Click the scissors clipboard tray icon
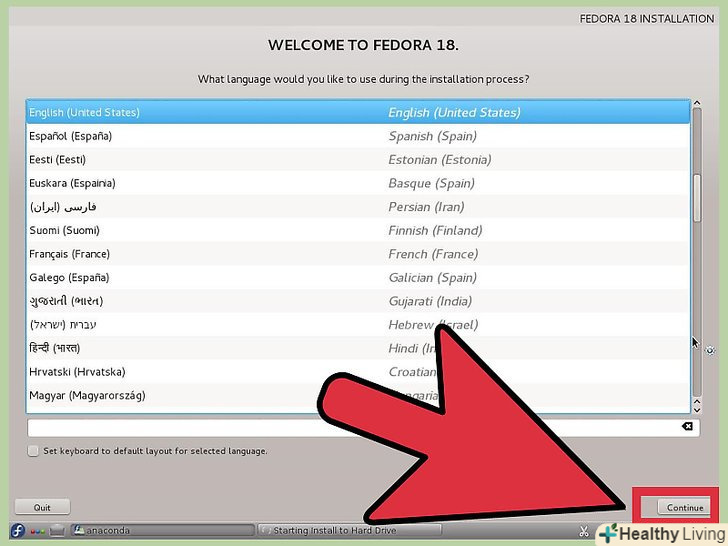This screenshot has height=546, width=728. pyautogui.click(x=584, y=531)
